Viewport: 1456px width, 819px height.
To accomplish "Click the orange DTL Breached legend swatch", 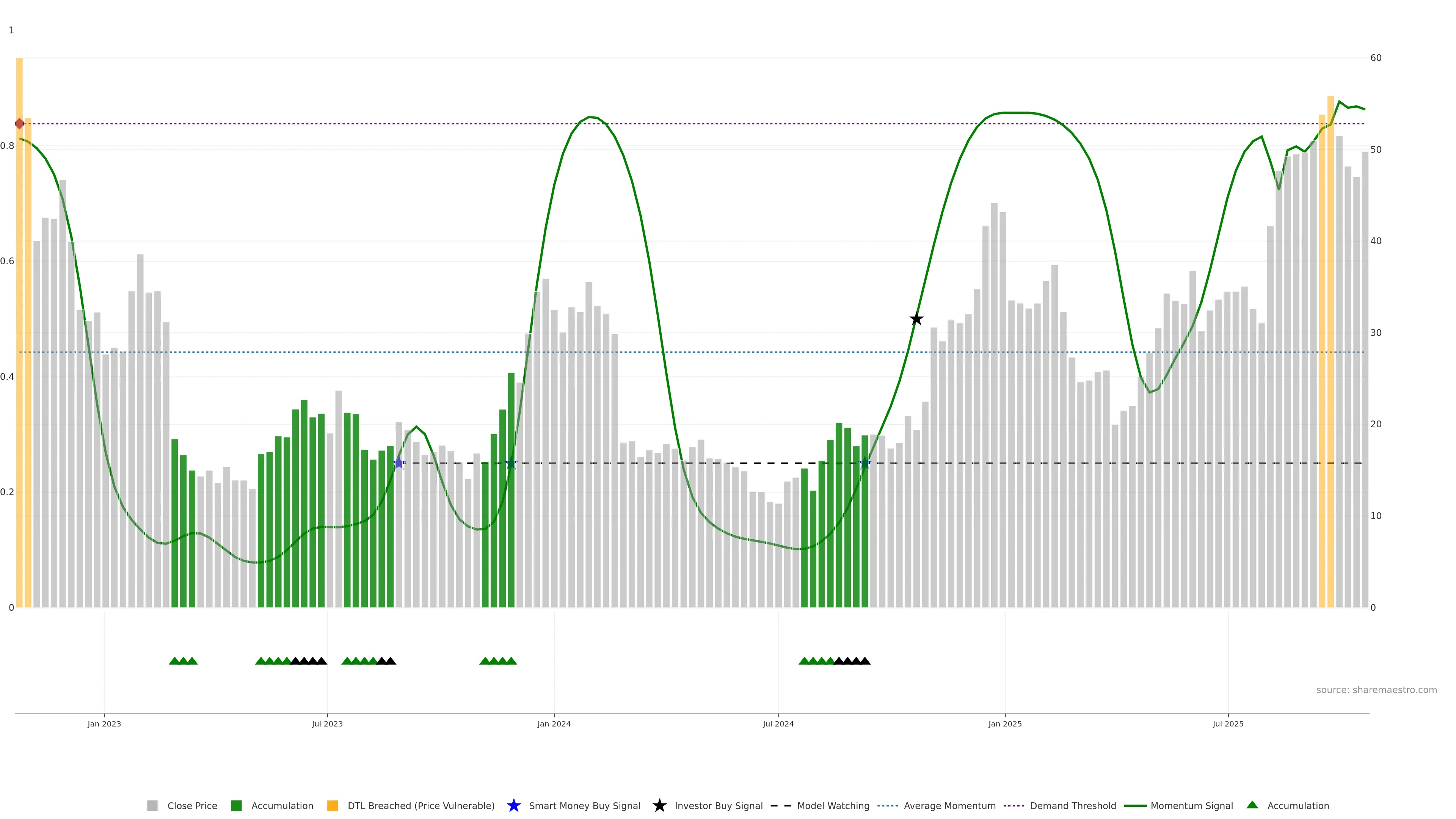I will [333, 805].
